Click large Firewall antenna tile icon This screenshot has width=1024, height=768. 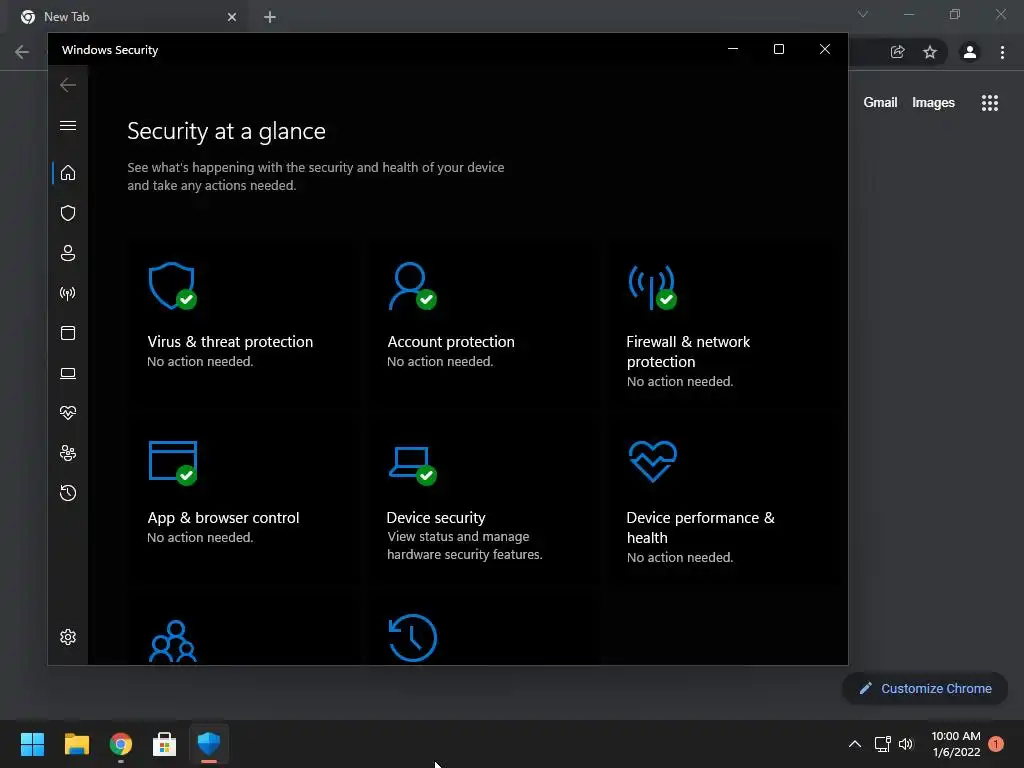pos(652,287)
